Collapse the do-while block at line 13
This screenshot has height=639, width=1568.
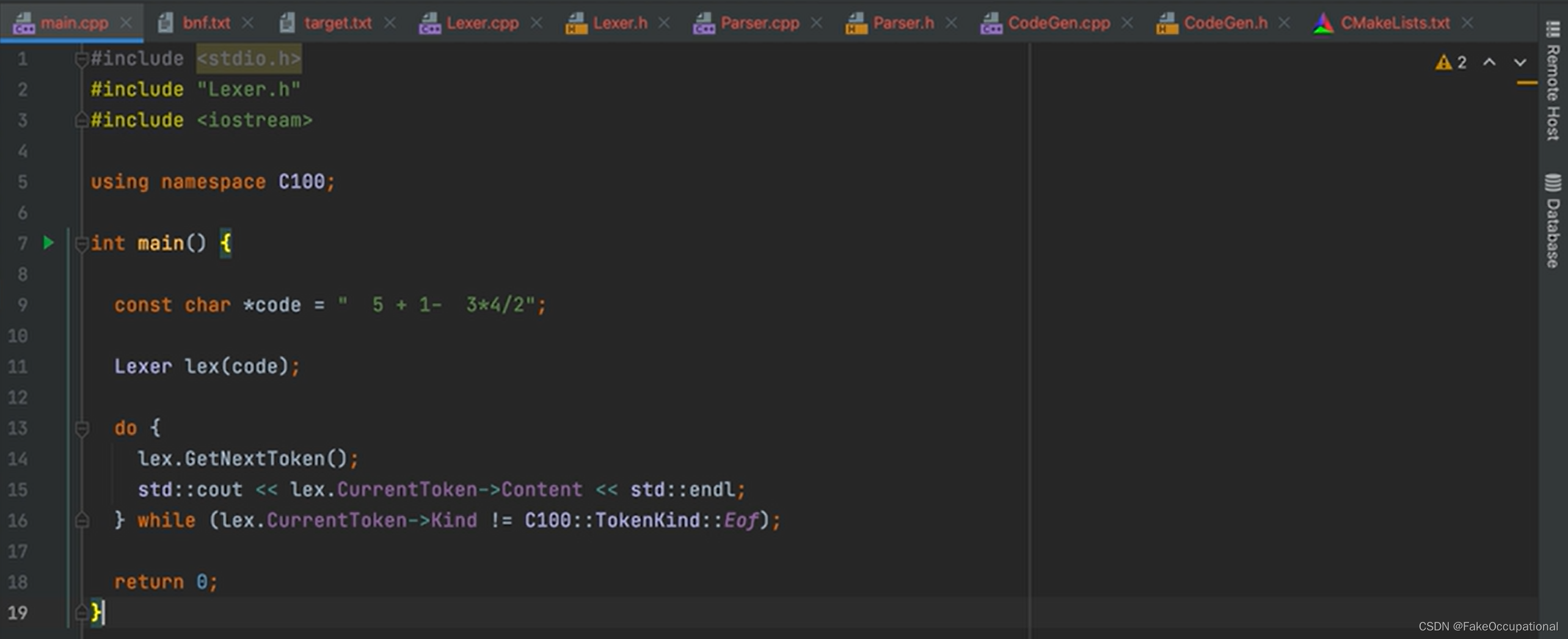(82, 428)
